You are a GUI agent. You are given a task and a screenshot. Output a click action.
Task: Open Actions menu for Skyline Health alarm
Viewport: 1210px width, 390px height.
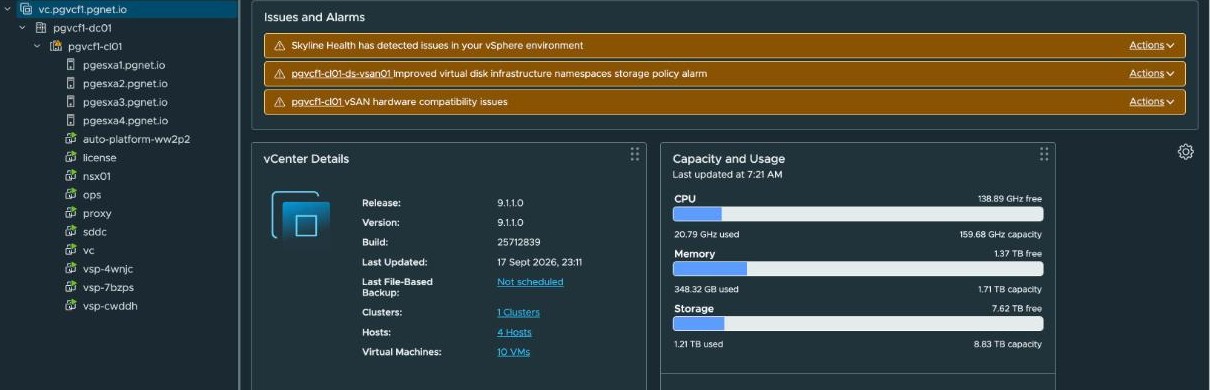pyautogui.click(x=1152, y=45)
